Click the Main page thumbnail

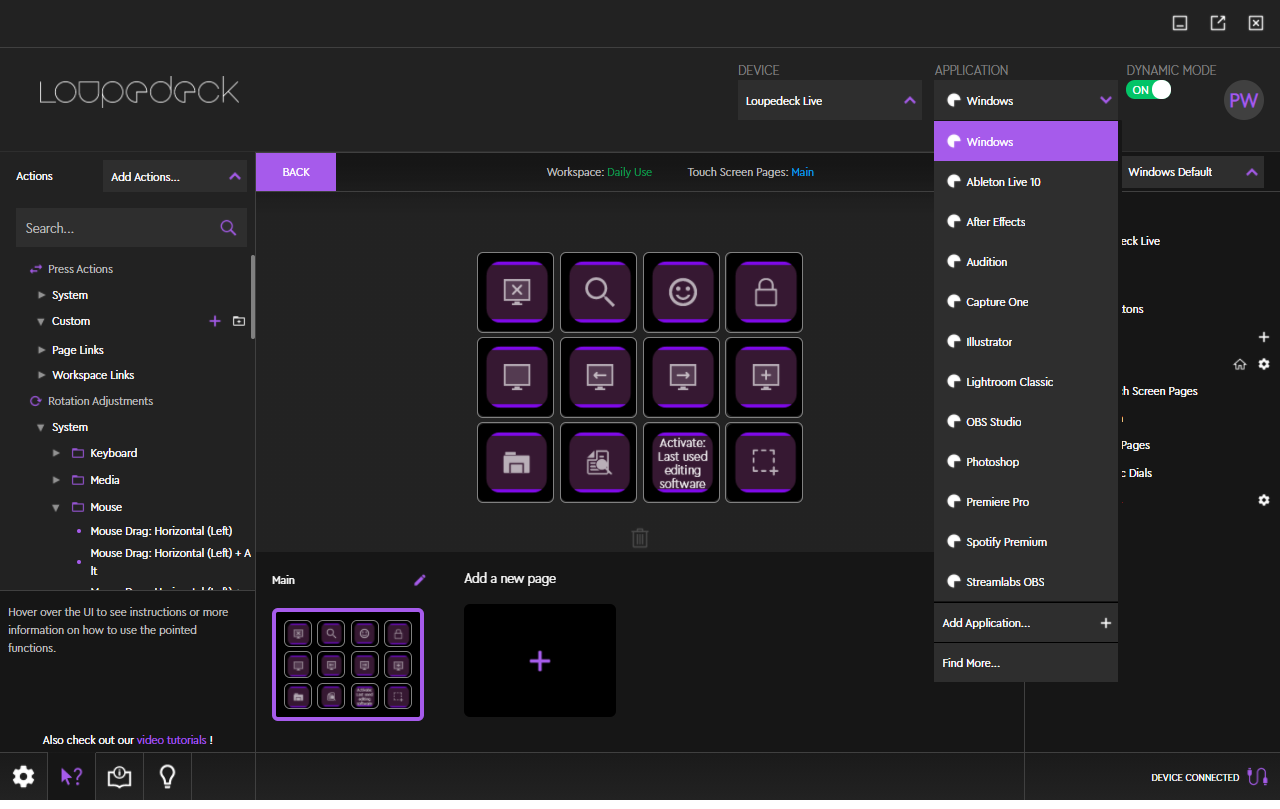click(x=348, y=664)
